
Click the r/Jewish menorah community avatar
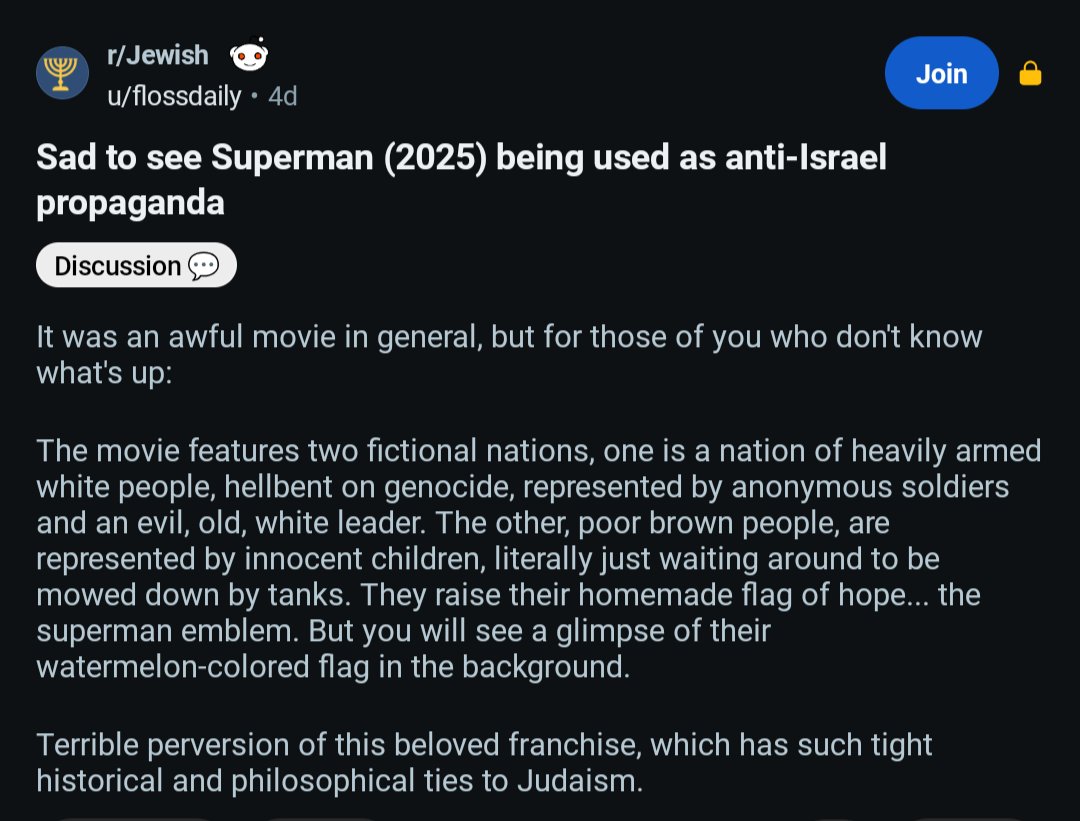[62, 73]
